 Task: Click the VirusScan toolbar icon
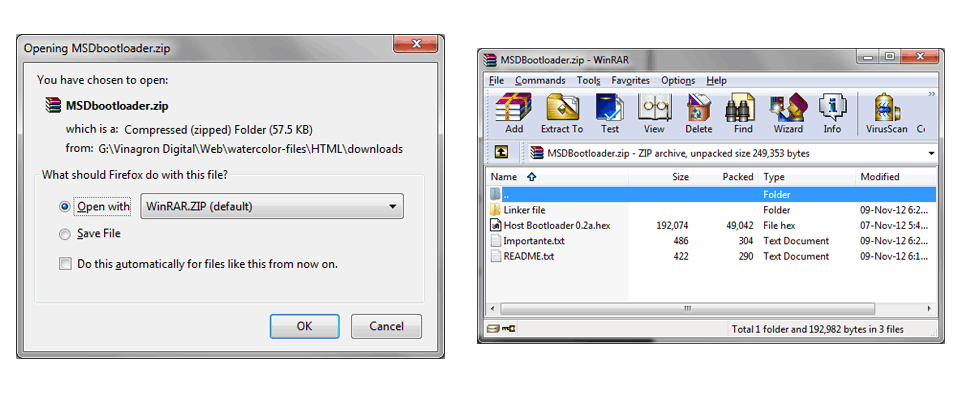(x=887, y=113)
